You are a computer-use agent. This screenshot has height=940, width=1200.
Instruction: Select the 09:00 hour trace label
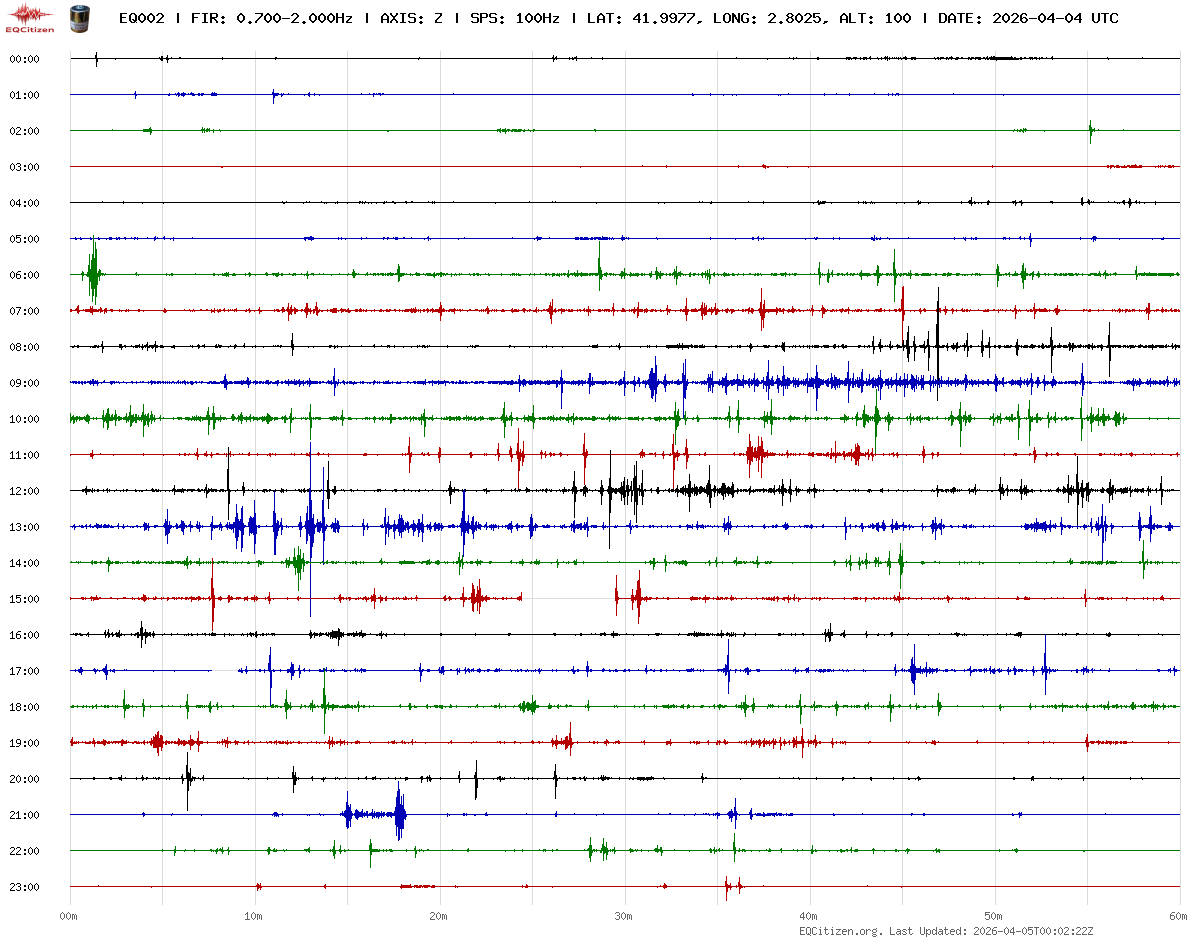click(24, 383)
